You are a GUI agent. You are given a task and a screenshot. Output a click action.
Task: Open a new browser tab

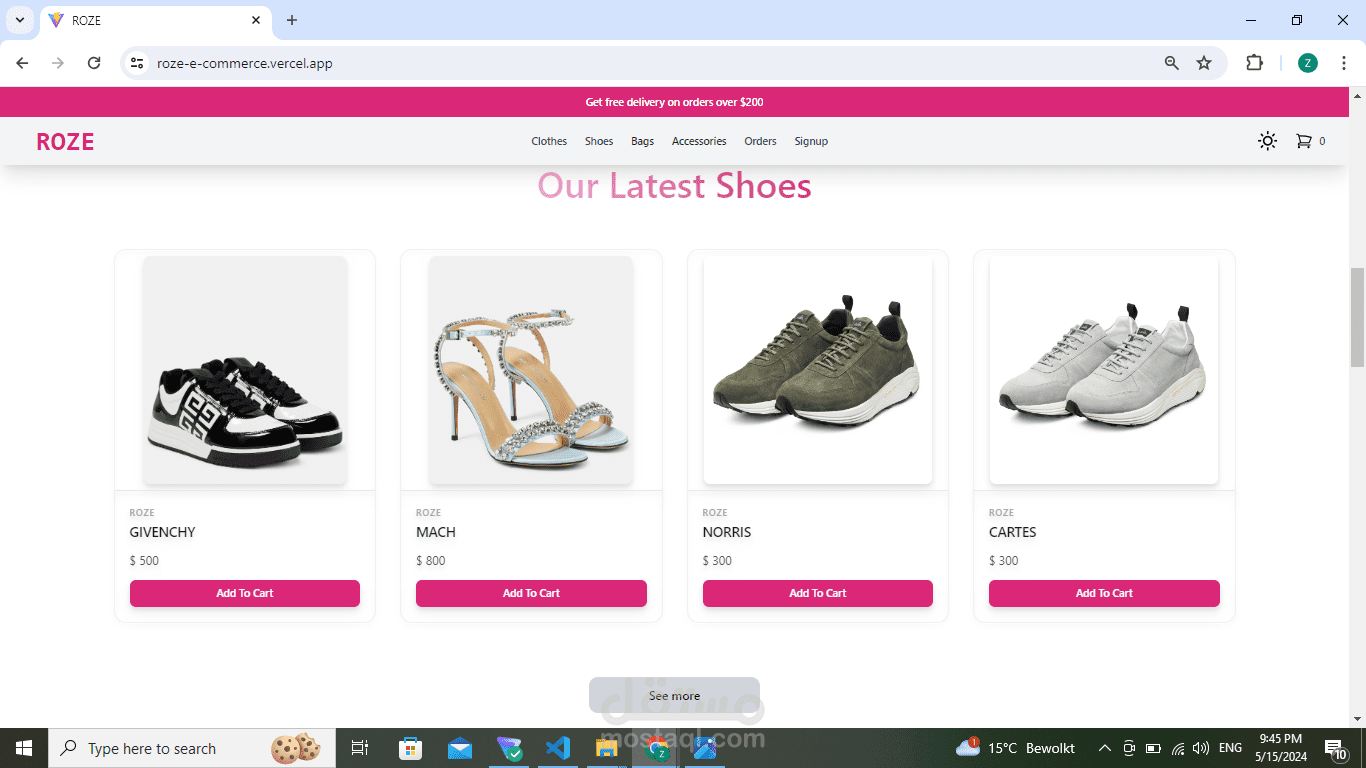[292, 20]
